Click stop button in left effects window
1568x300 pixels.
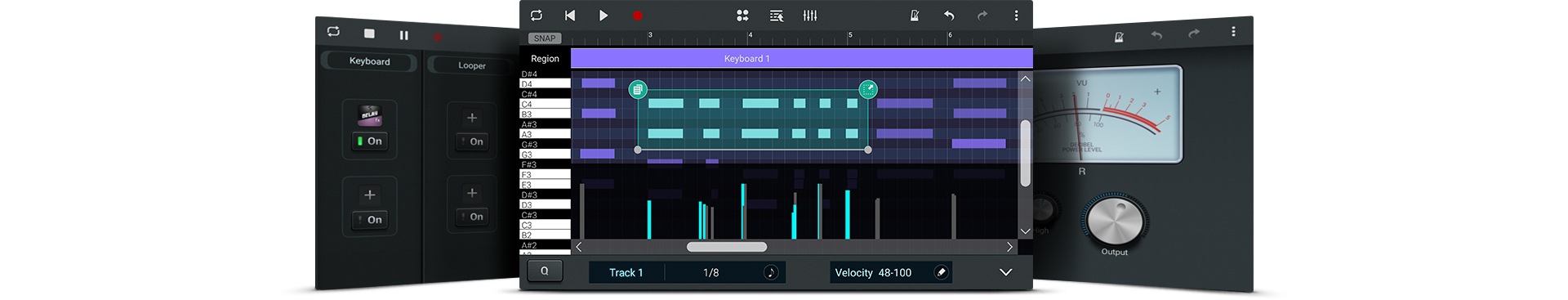pyautogui.click(x=369, y=34)
